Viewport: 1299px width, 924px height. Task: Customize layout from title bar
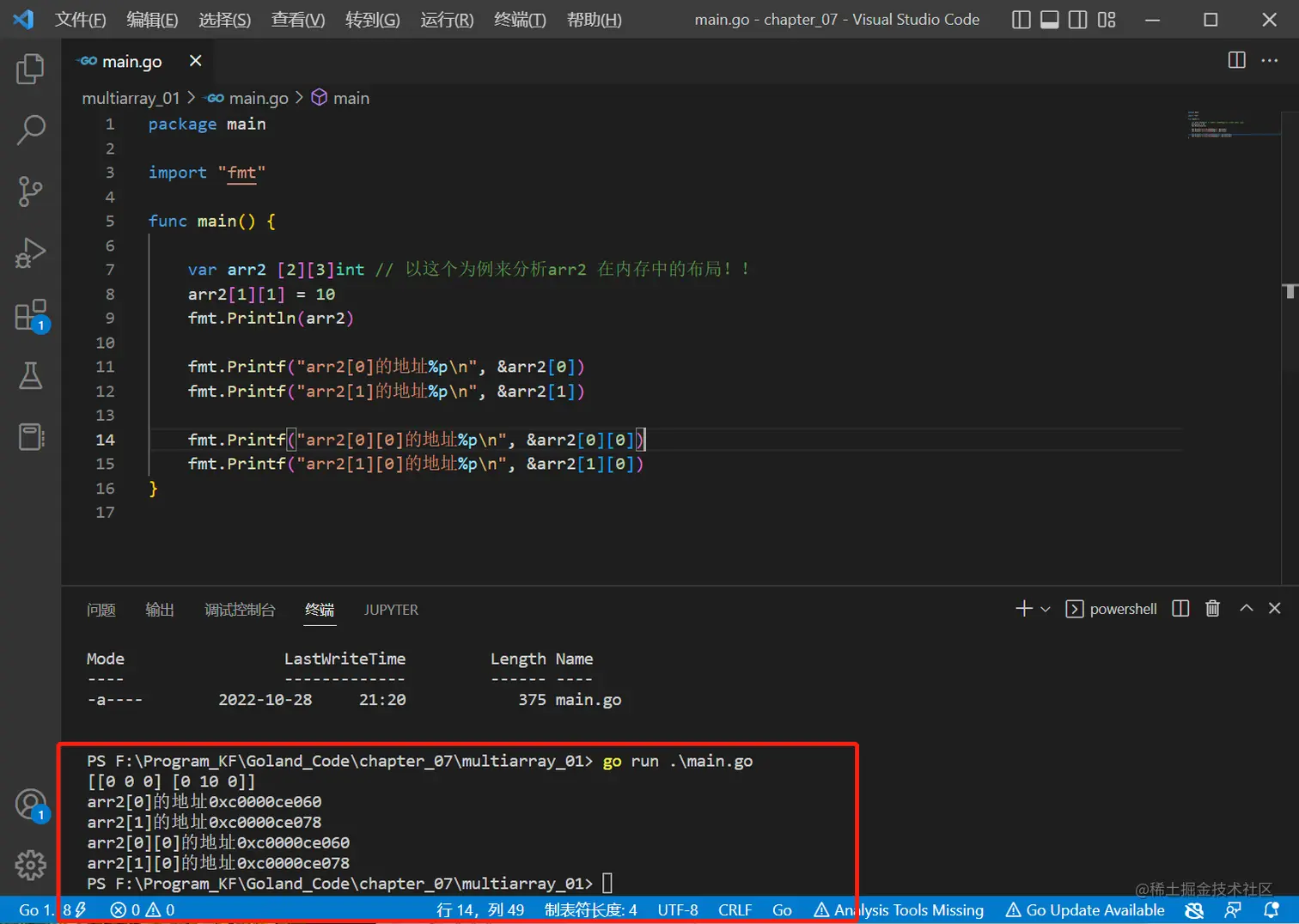pos(1107,20)
